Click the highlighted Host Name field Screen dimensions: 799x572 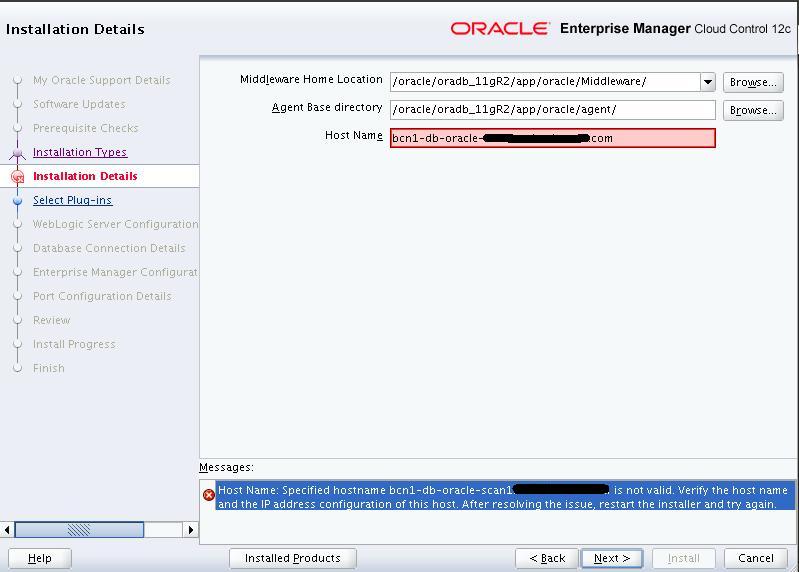coord(553,138)
